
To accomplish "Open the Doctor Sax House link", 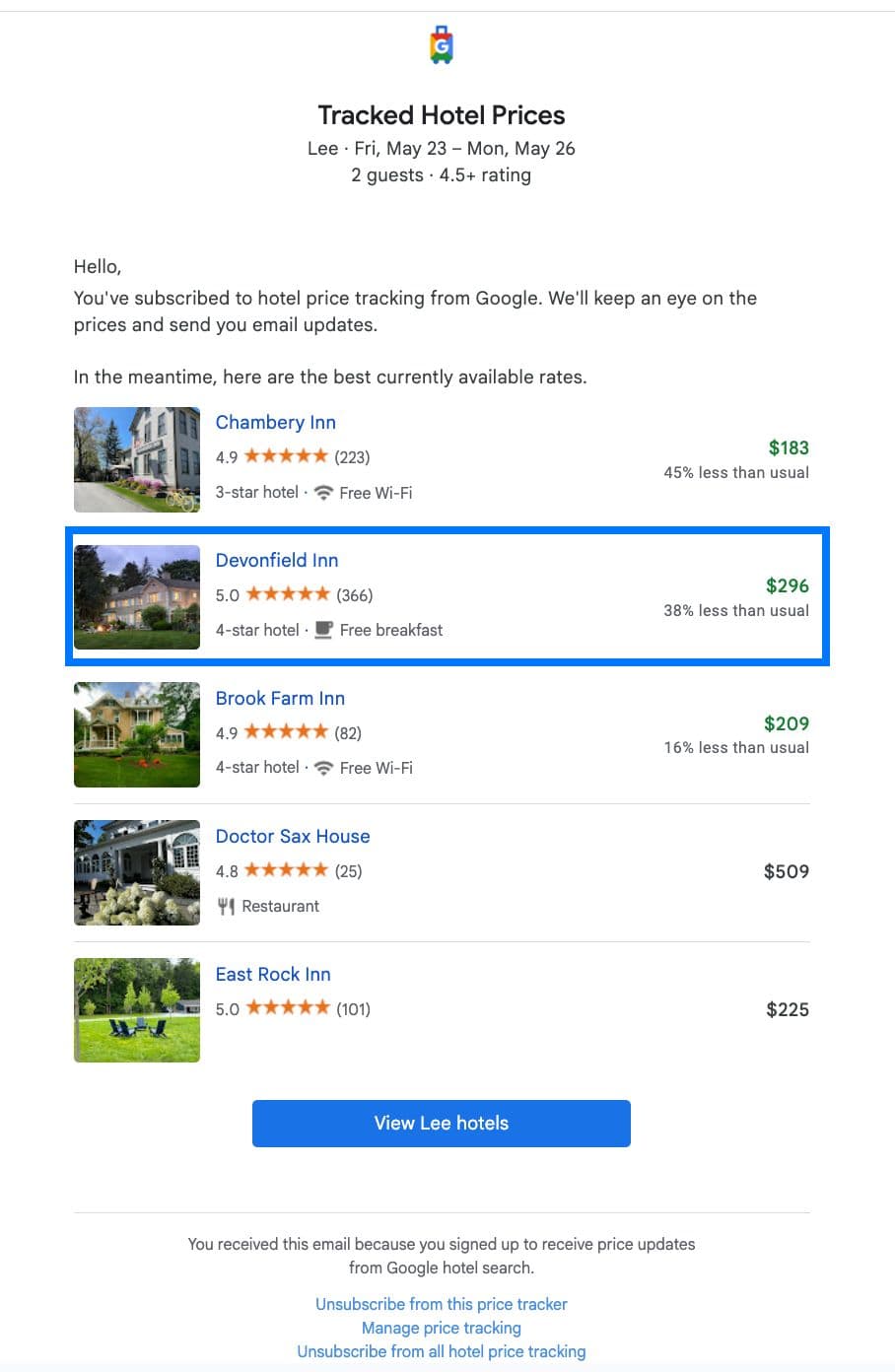I will click(x=293, y=837).
